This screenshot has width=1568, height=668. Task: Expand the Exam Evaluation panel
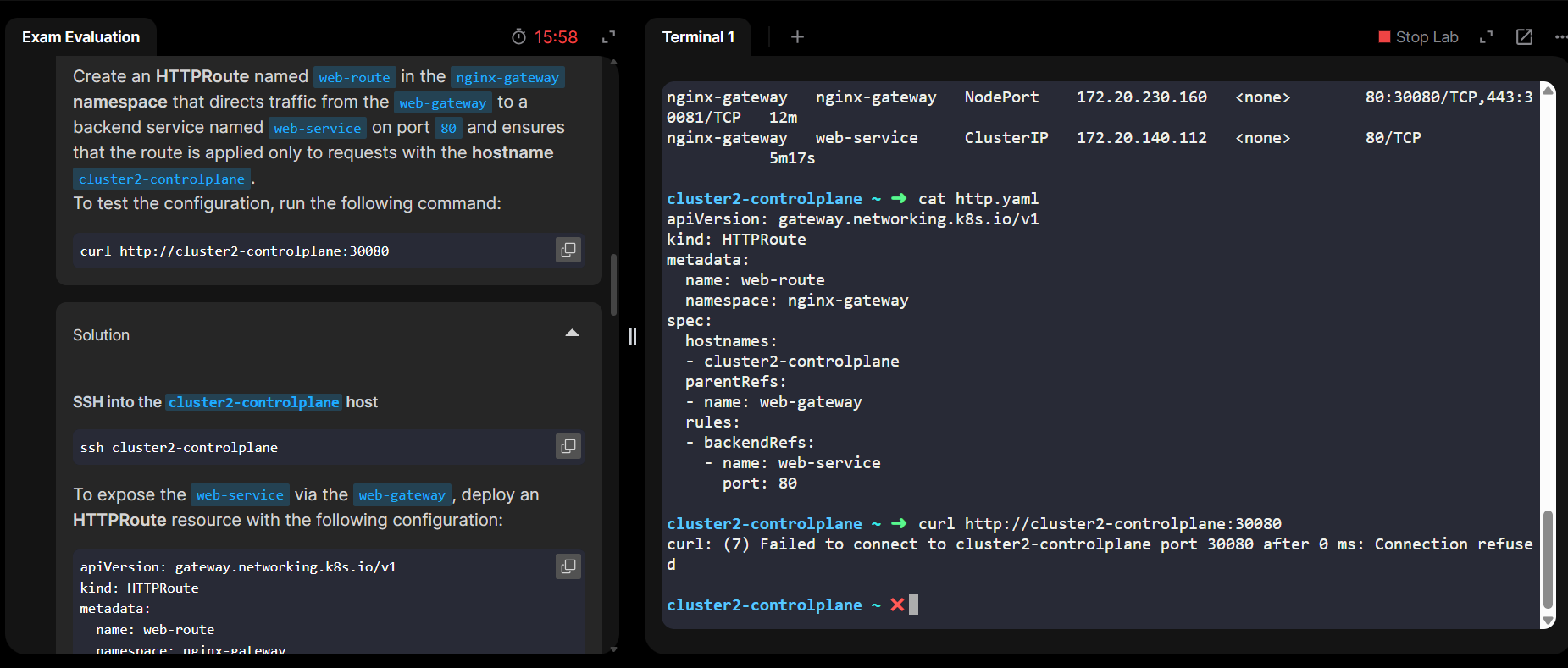point(608,37)
